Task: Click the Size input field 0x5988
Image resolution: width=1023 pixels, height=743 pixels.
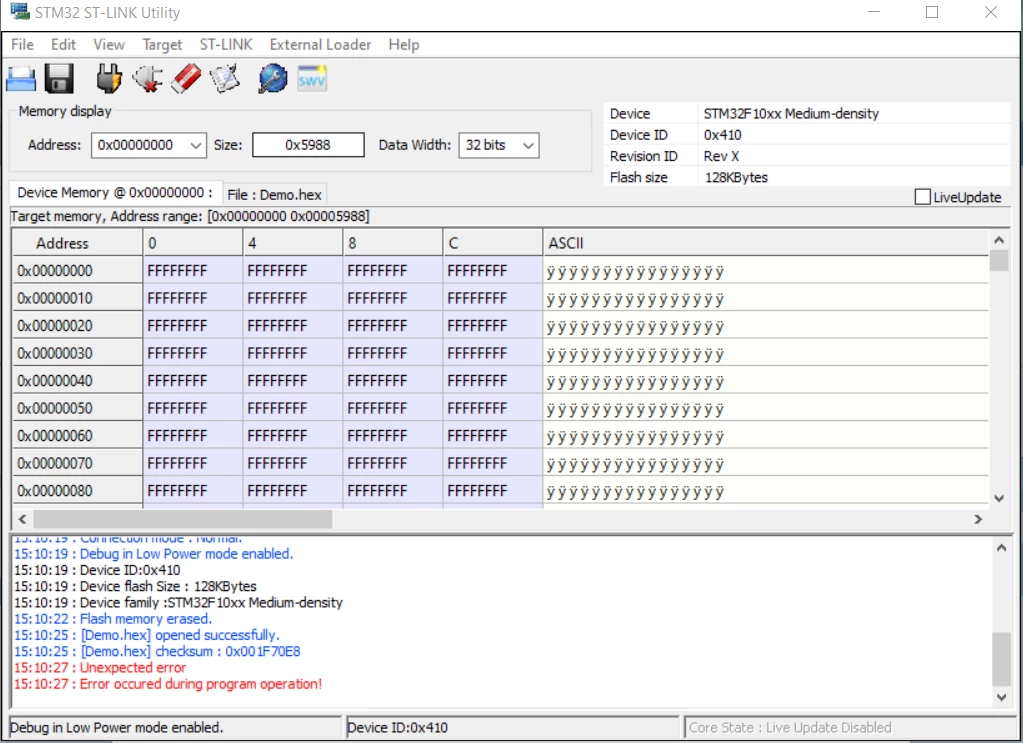Action: pyautogui.click(x=308, y=145)
